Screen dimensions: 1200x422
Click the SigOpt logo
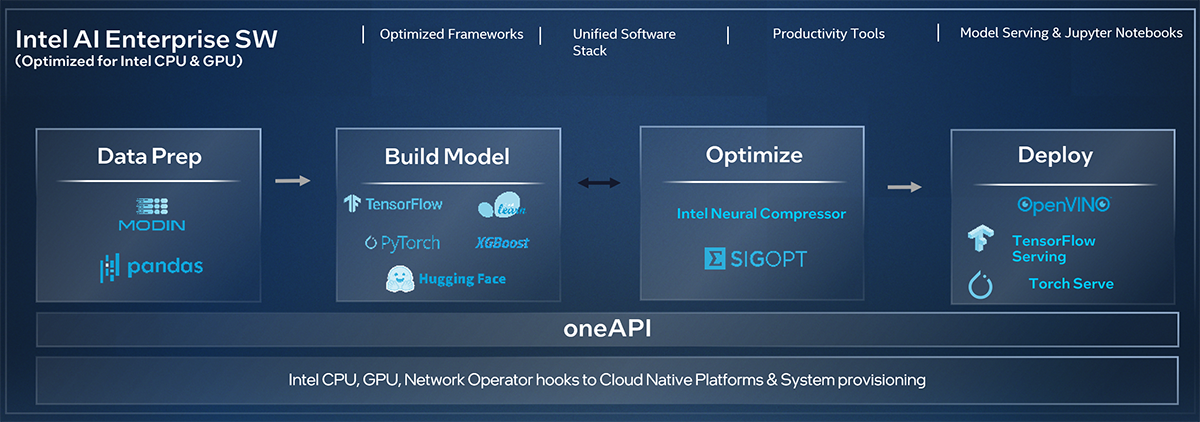point(755,259)
